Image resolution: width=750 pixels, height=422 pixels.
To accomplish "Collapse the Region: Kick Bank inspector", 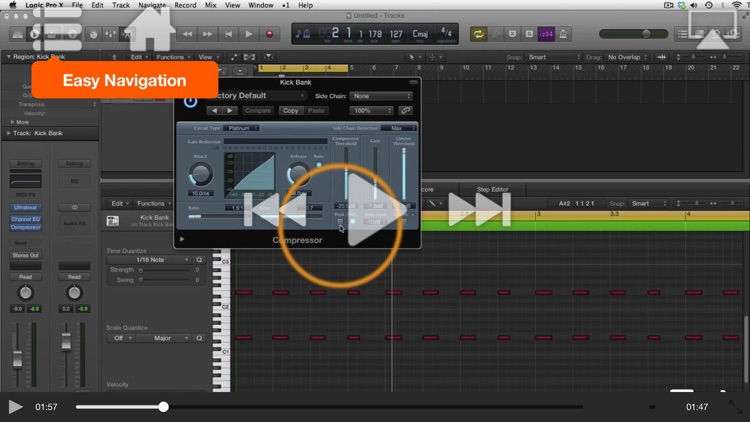I will 9,56.
